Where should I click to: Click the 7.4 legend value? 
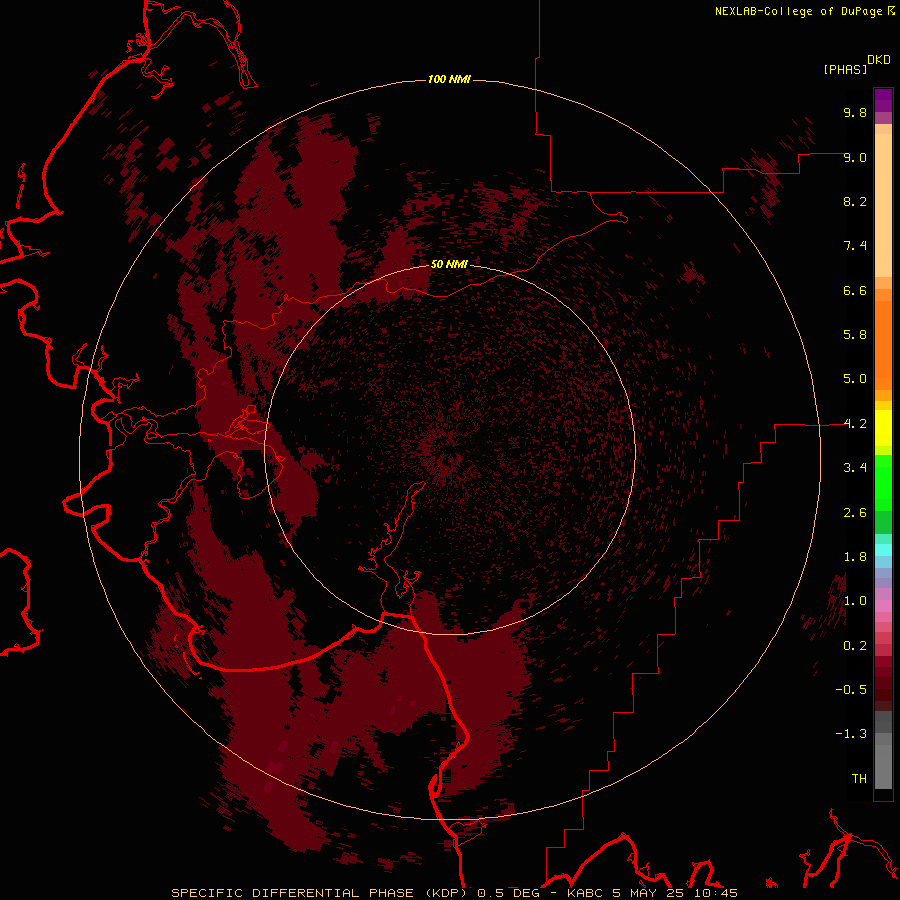pos(855,246)
